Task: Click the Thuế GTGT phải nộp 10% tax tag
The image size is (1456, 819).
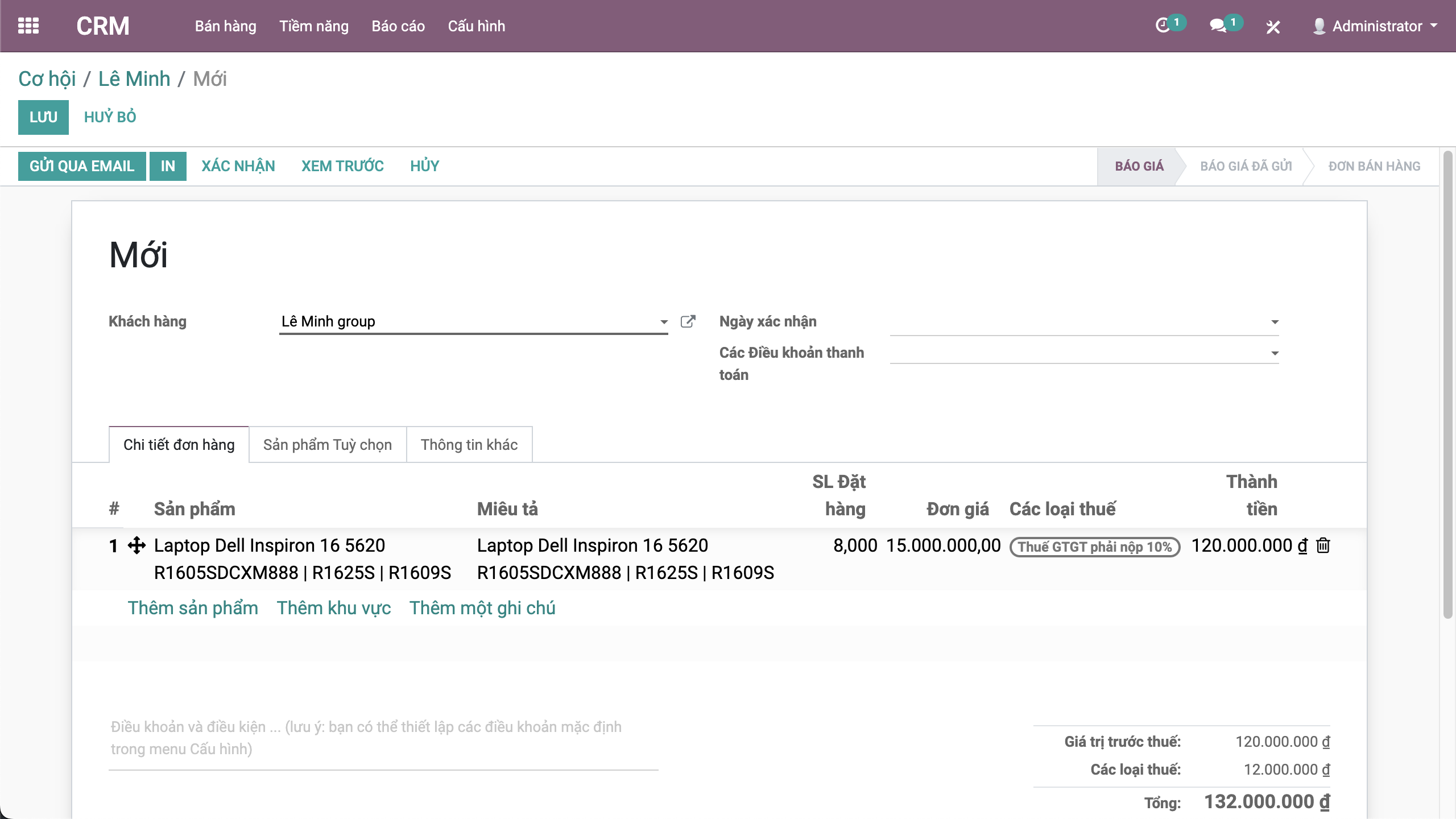Action: point(1094,547)
